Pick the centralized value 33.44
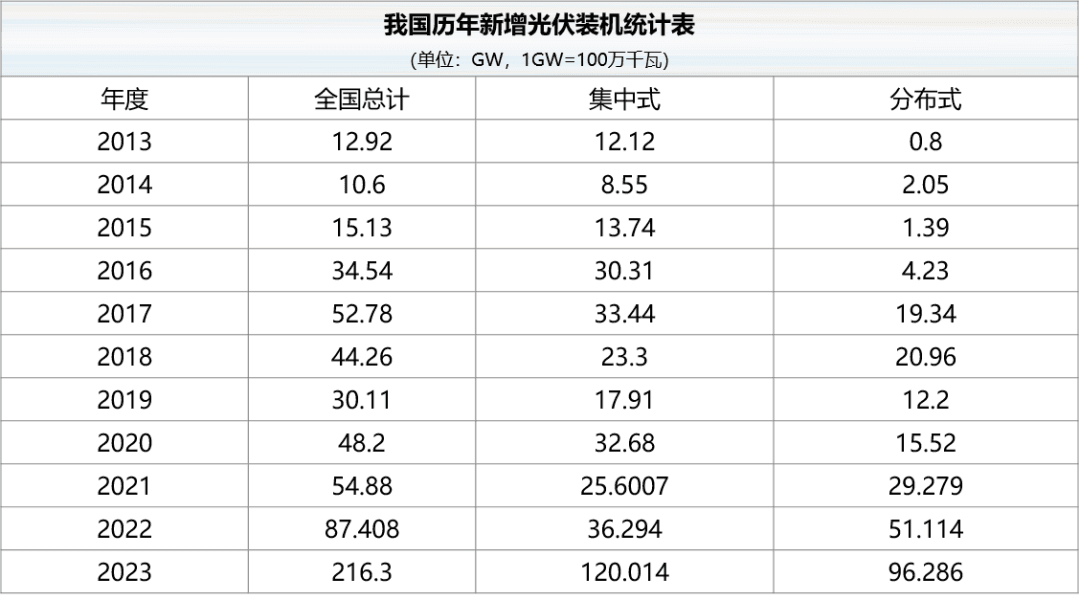This screenshot has height=600, width=1080. tap(624, 314)
